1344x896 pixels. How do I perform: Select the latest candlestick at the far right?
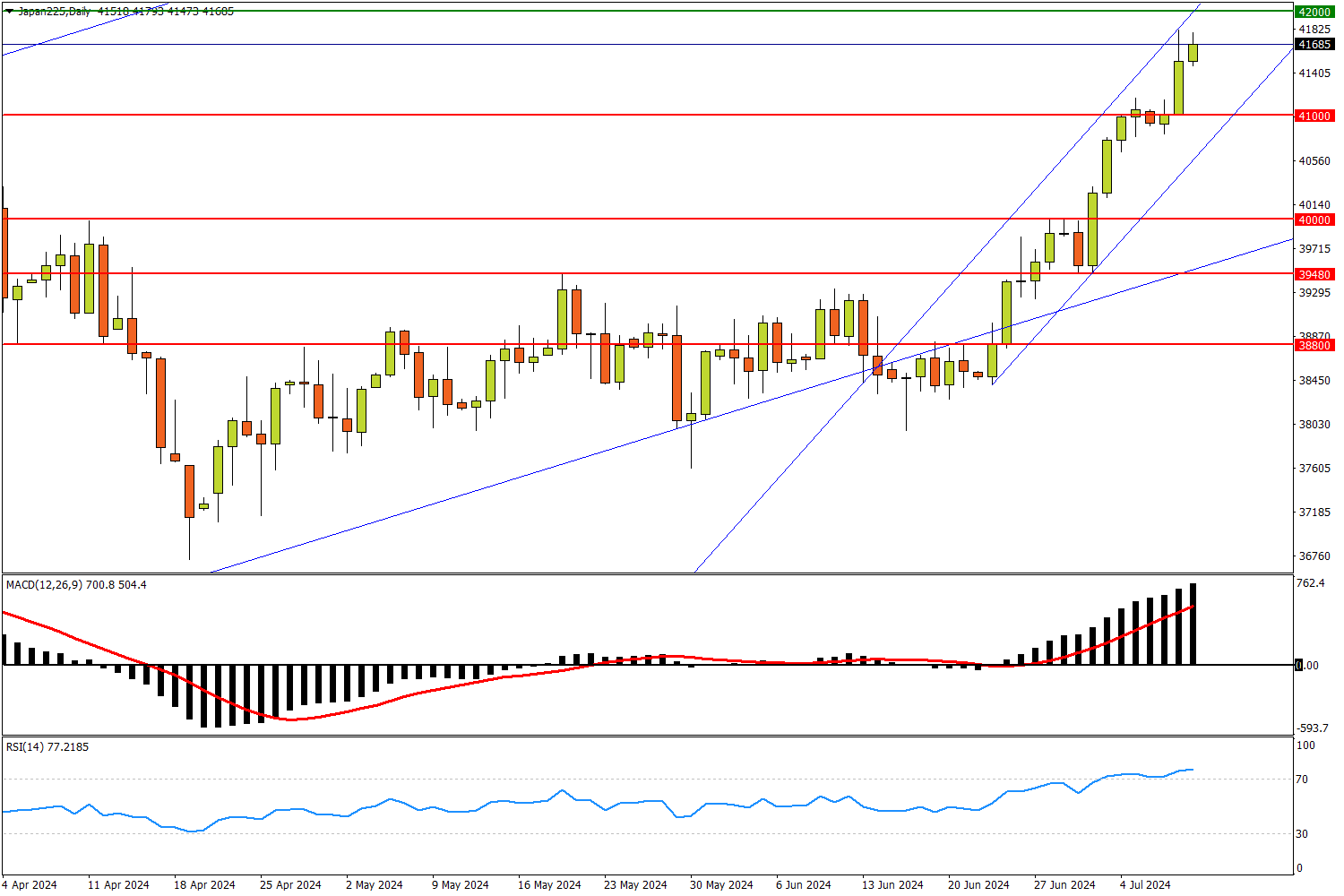pyautogui.click(x=1193, y=52)
